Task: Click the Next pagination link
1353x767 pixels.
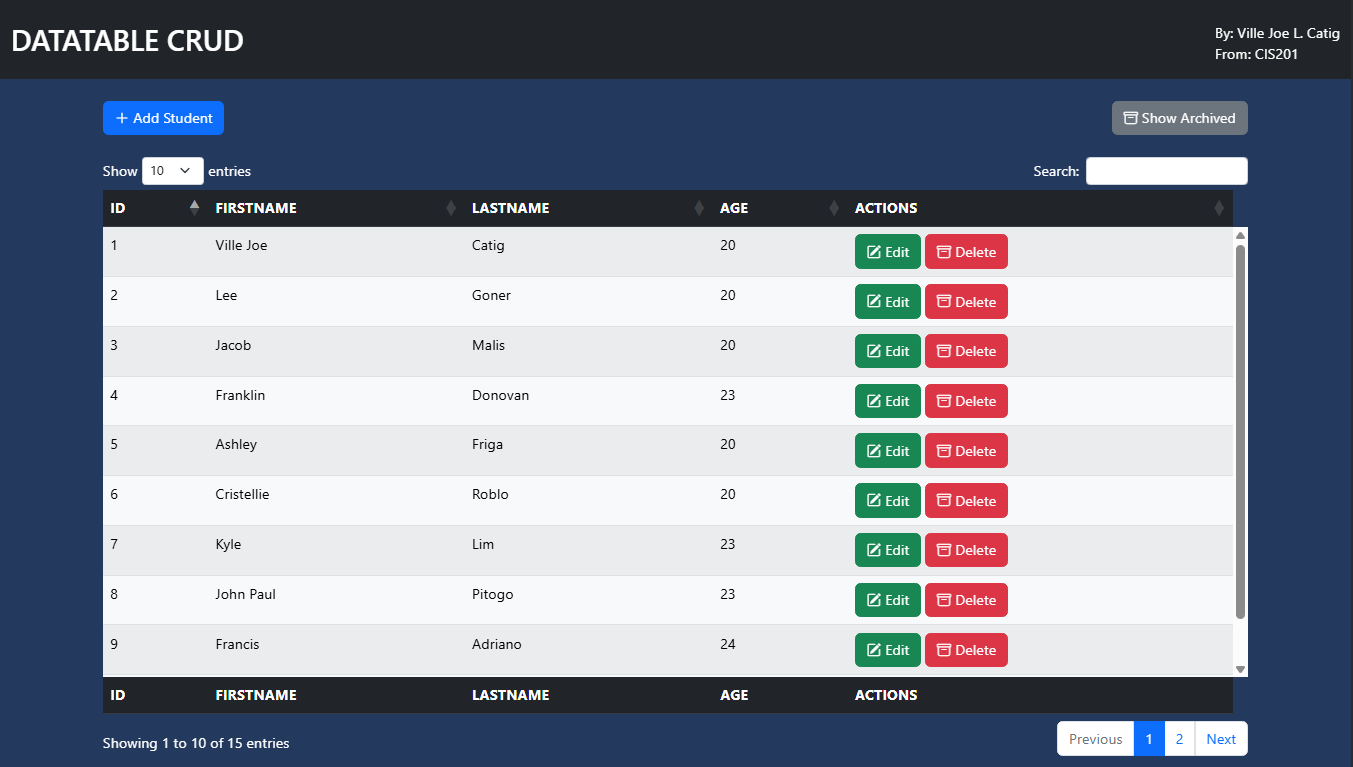Action: point(1220,739)
